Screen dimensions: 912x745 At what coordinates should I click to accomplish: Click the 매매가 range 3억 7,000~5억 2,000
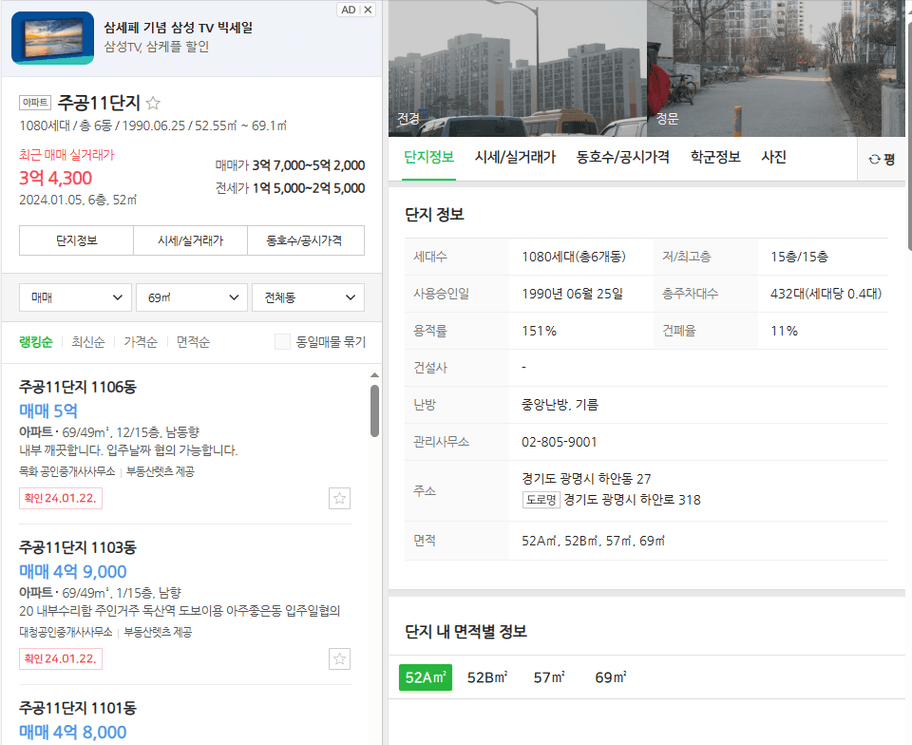pos(308,165)
